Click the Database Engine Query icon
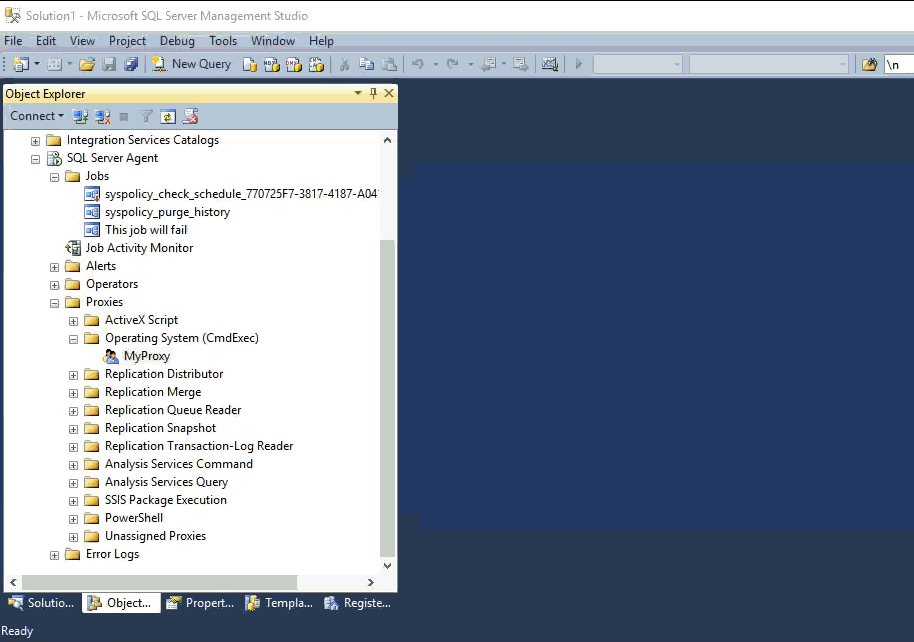The width and height of the screenshot is (914, 642). click(x=250, y=64)
